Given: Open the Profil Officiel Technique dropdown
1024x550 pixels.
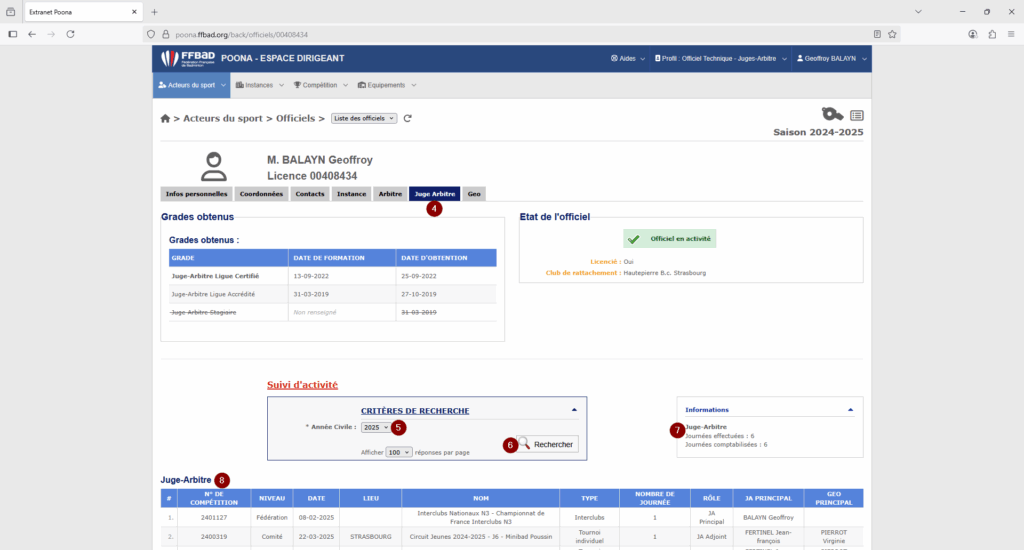Looking at the screenshot, I should click(720, 58).
